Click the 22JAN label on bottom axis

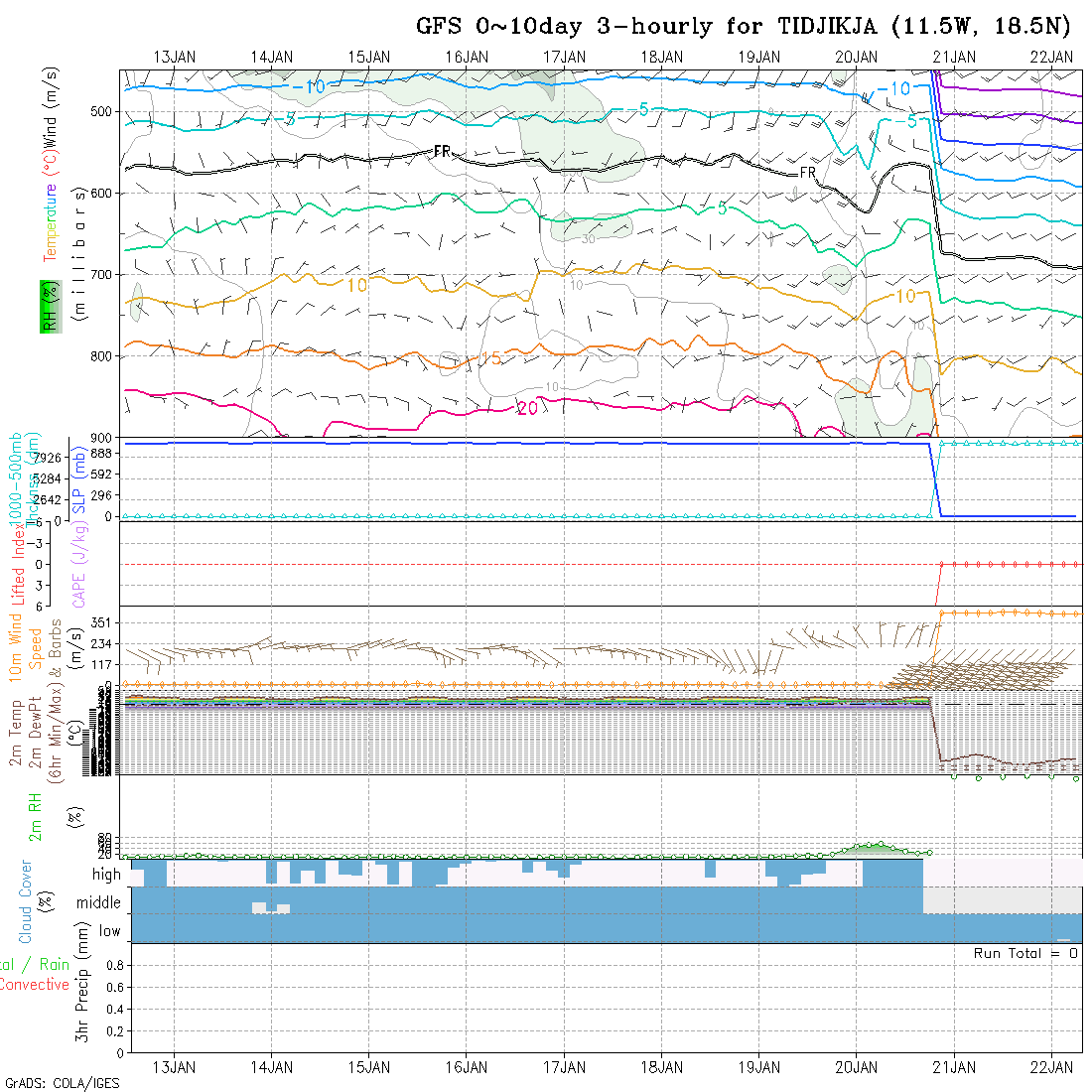tap(1051, 1067)
